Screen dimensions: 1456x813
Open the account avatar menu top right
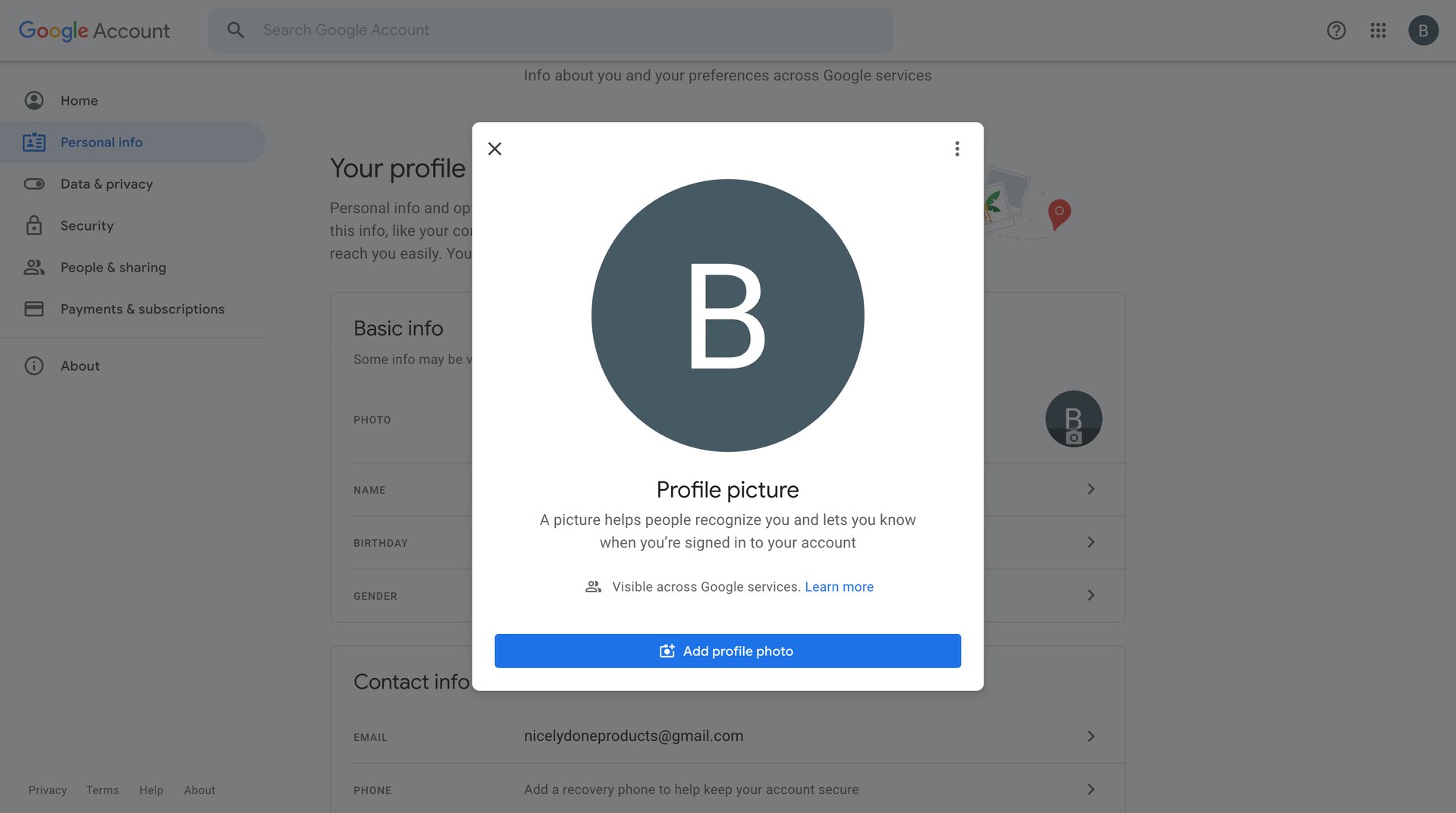coord(1423,30)
